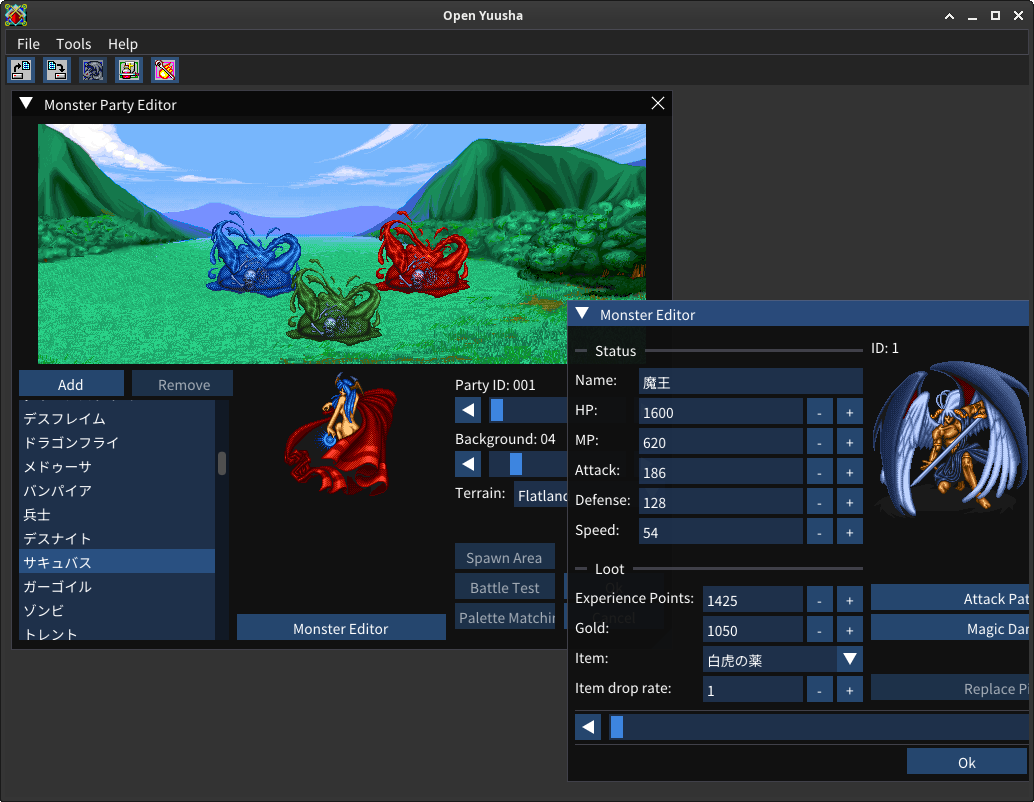Decrease Speed with the minus button
Viewport: 1034px width, 802px height.
(x=819, y=532)
